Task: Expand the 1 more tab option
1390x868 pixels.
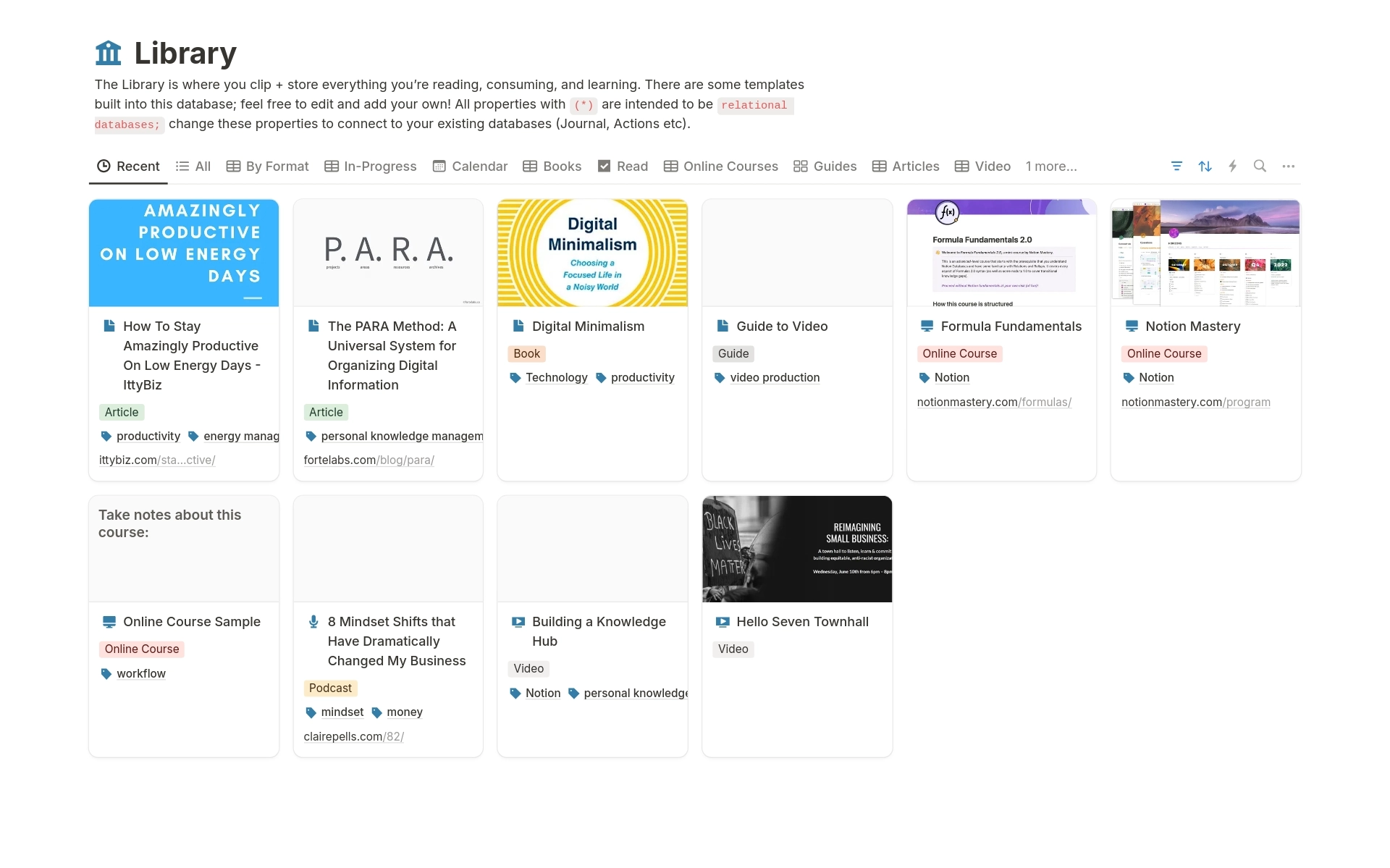Action: 1052,166
